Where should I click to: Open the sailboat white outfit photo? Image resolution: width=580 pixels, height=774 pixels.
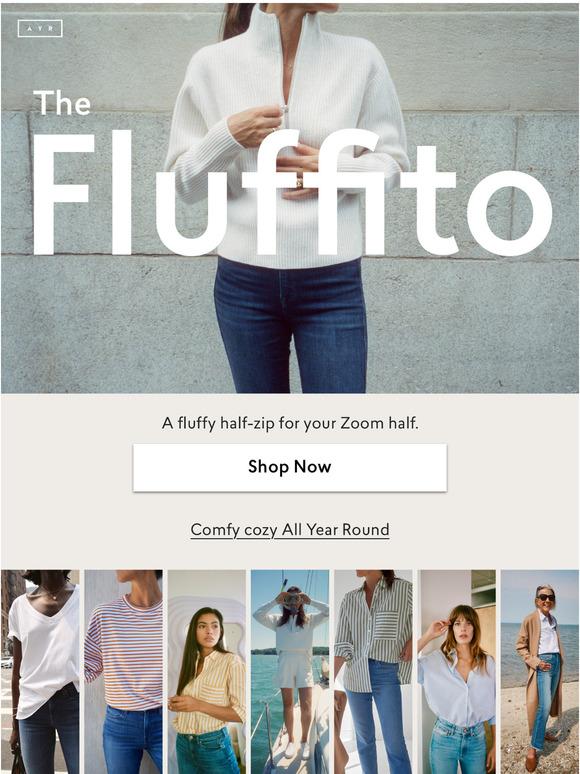point(290,672)
